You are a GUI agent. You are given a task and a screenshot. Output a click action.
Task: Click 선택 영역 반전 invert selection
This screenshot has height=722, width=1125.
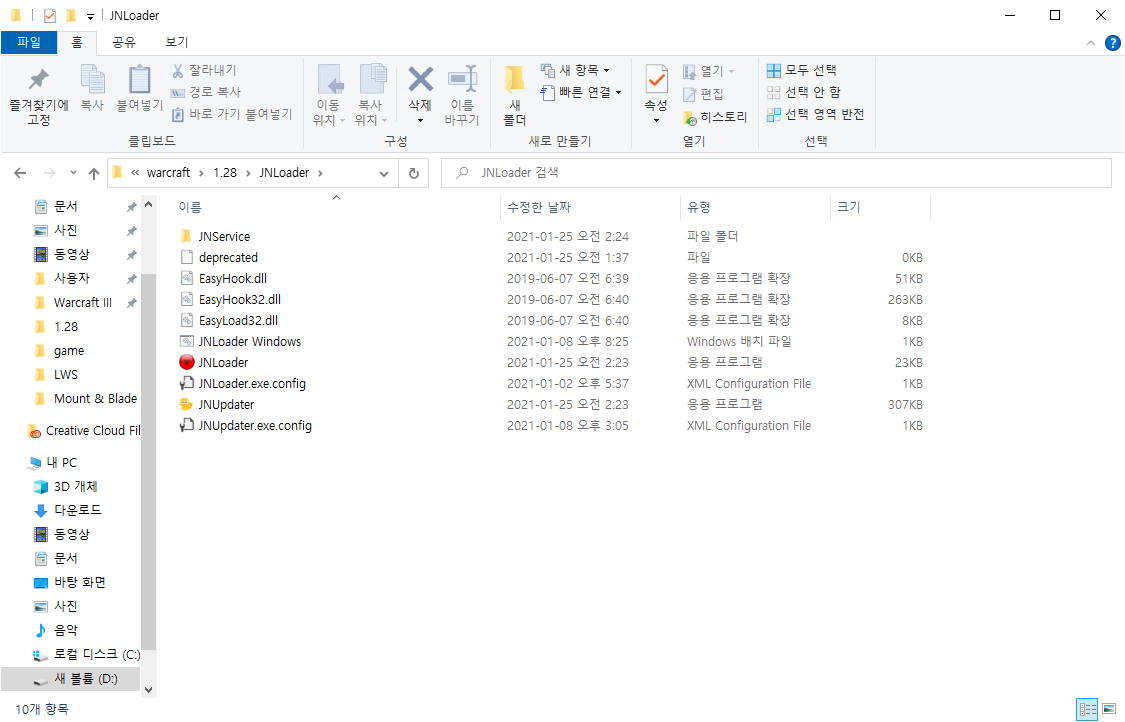point(815,114)
